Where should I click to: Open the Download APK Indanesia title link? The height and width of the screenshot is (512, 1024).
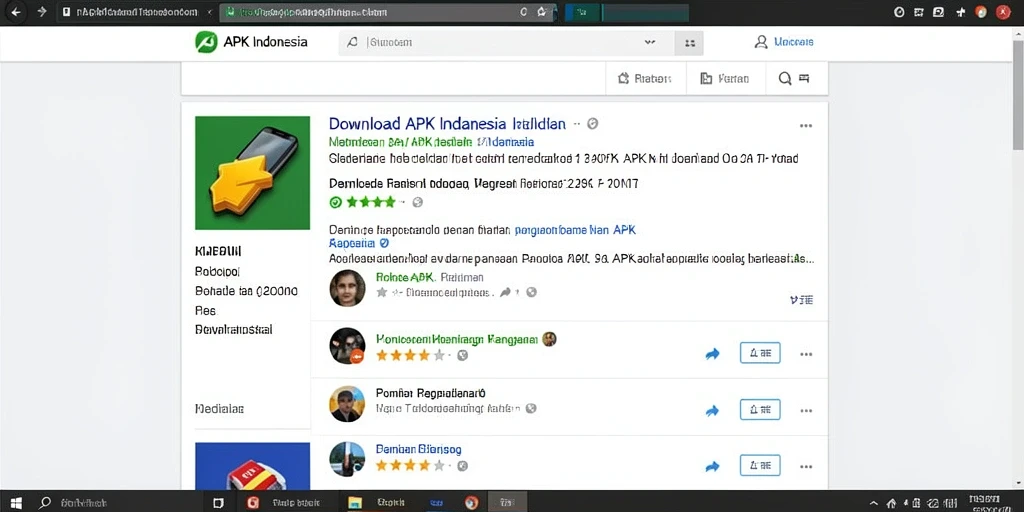coord(447,123)
